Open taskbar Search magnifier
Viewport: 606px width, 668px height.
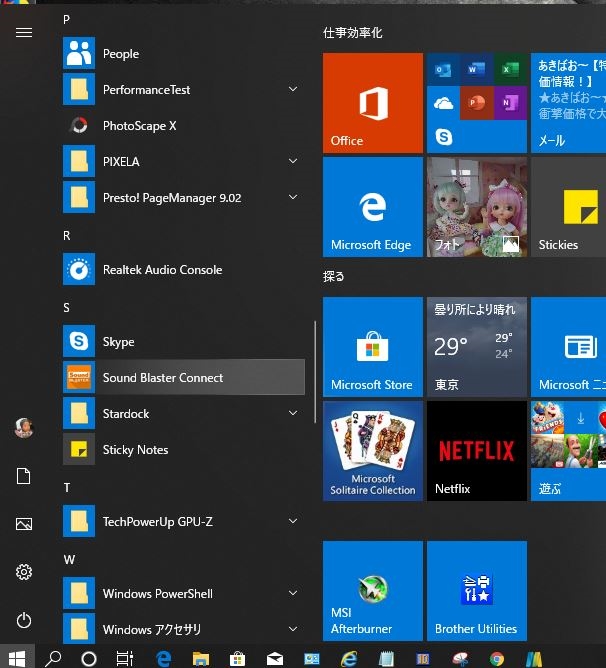coord(53,658)
